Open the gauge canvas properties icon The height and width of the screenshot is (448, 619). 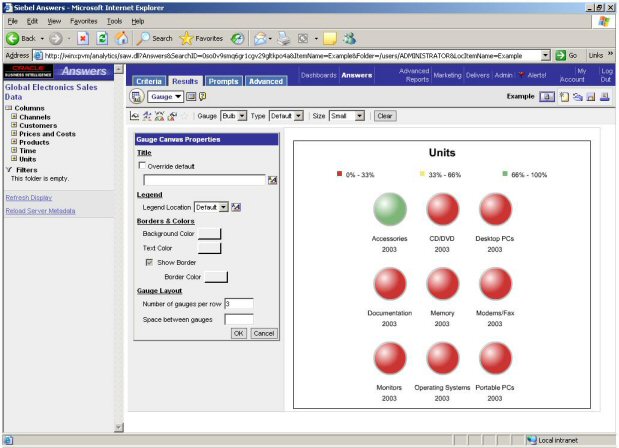click(x=134, y=116)
